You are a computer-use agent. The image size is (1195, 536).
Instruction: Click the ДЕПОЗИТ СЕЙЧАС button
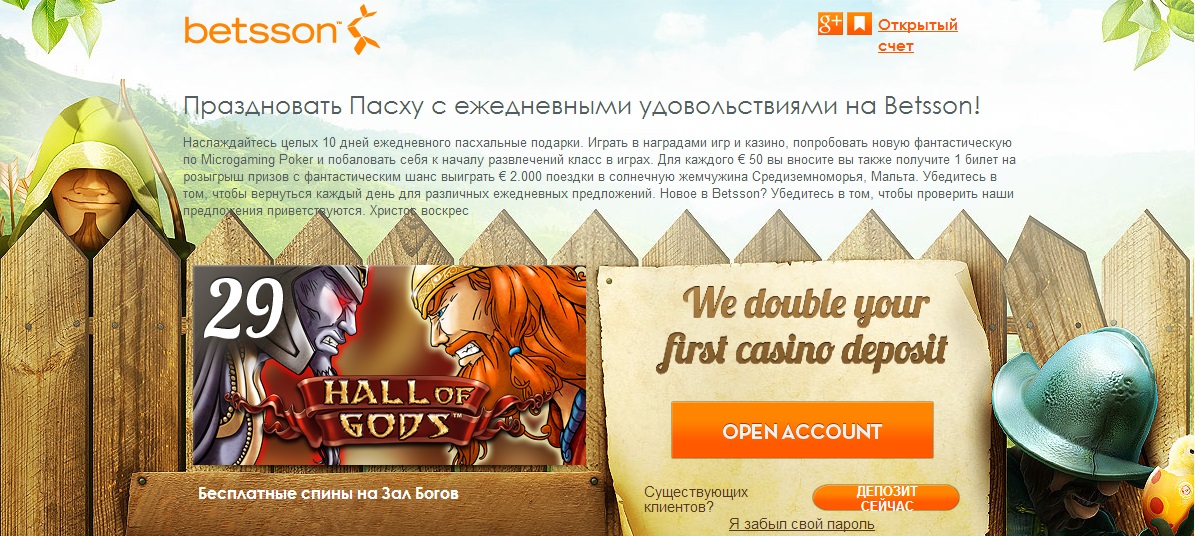tap(886, 498)
